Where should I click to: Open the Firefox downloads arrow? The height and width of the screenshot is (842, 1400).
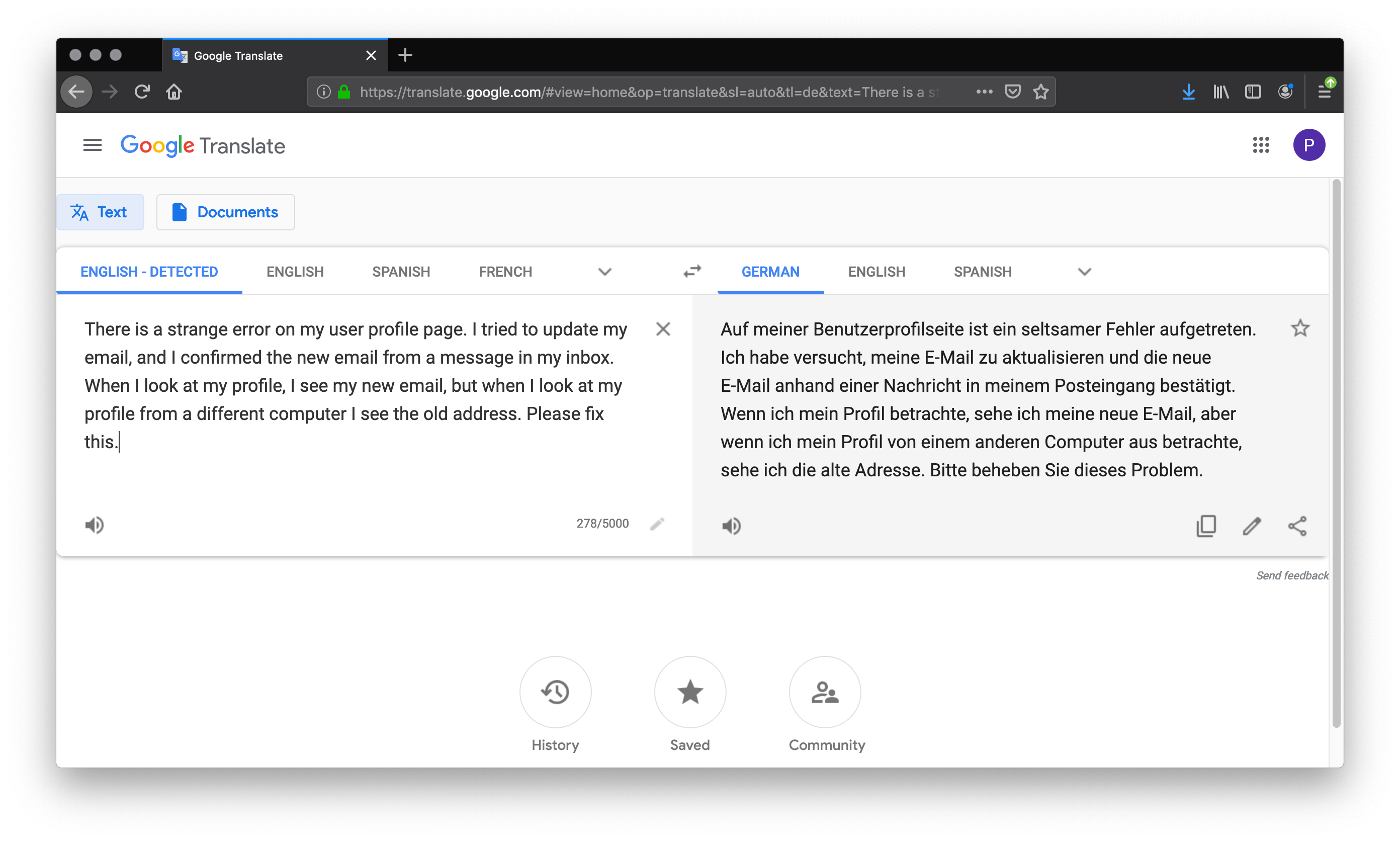pyautogui.click(x=1188, y=92)
